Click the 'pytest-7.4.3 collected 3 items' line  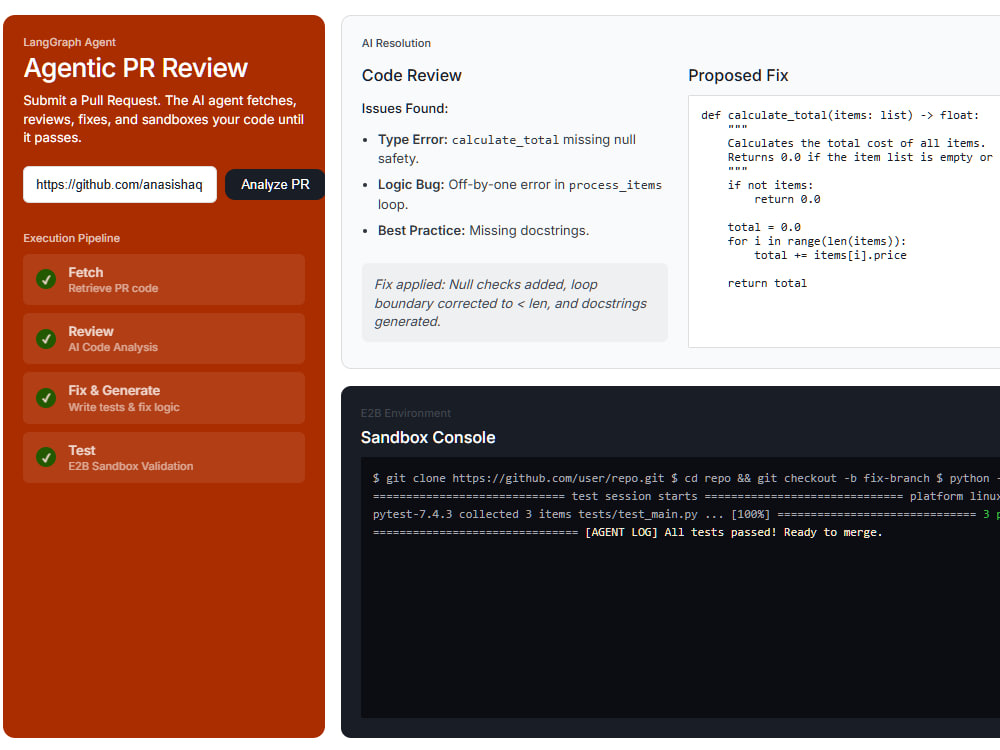(686, 514)
